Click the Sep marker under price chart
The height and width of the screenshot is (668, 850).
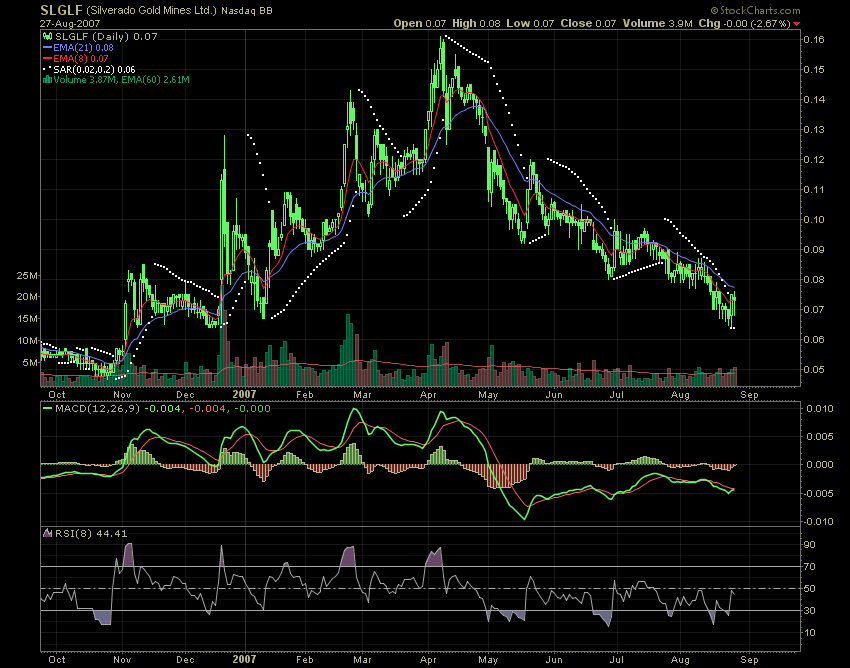tap(749, 395)
